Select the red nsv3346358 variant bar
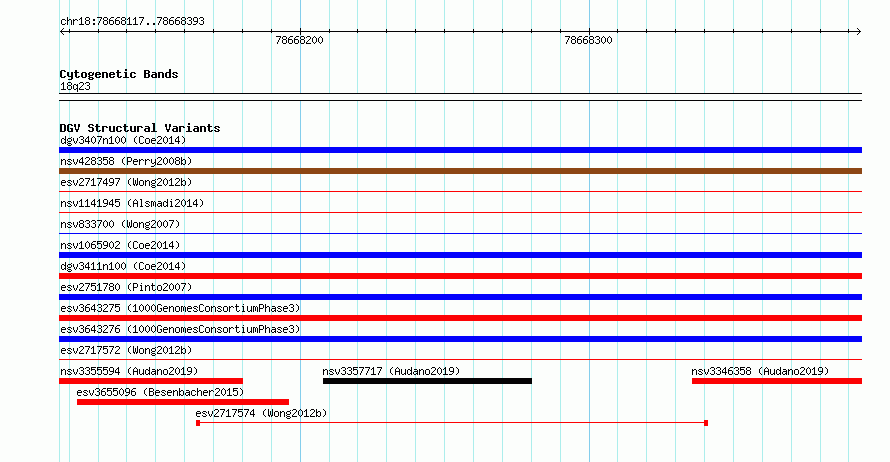 point(777,381)
